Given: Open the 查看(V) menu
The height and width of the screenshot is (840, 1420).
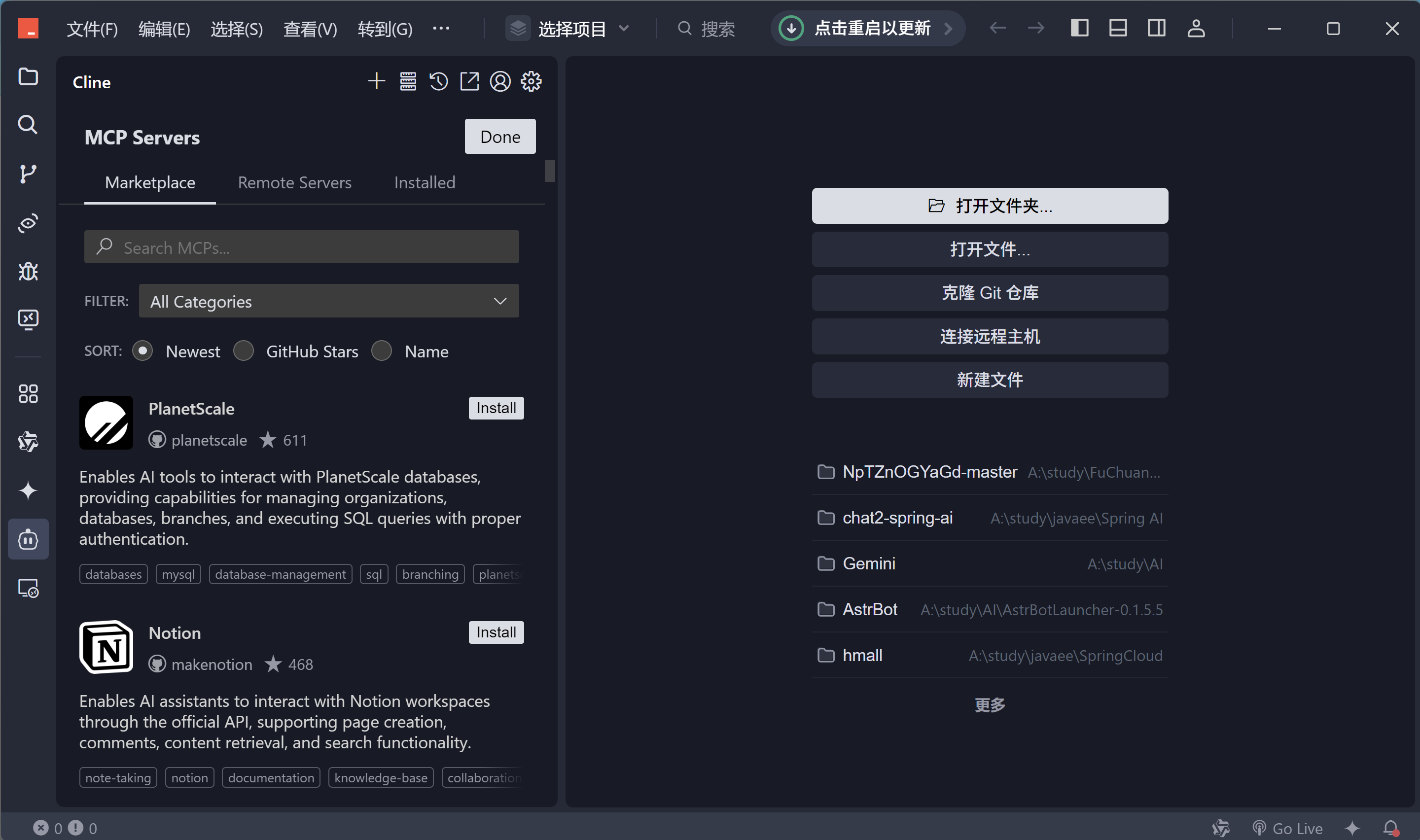Looking at the screenshot, I should (x=310, y=28).
